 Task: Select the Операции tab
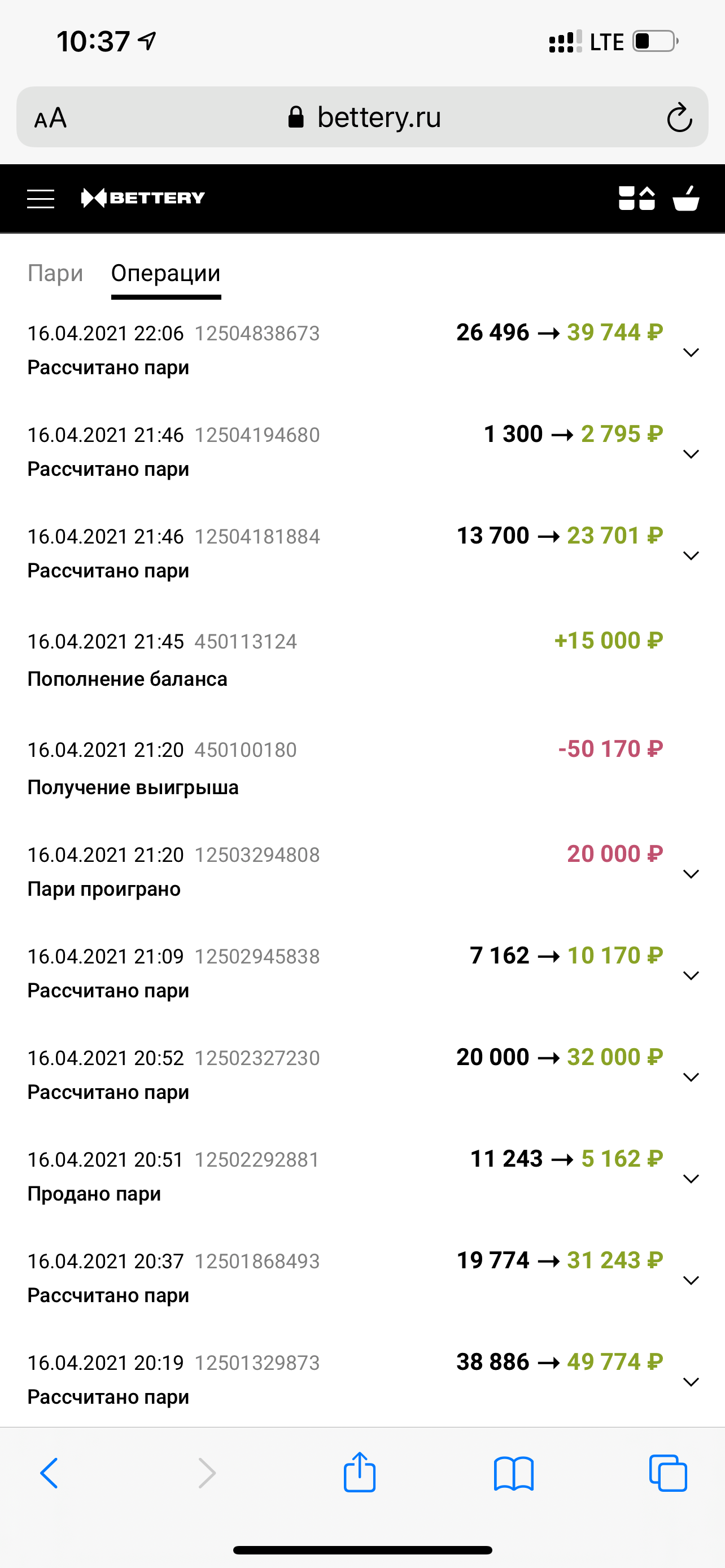[165, 273]
